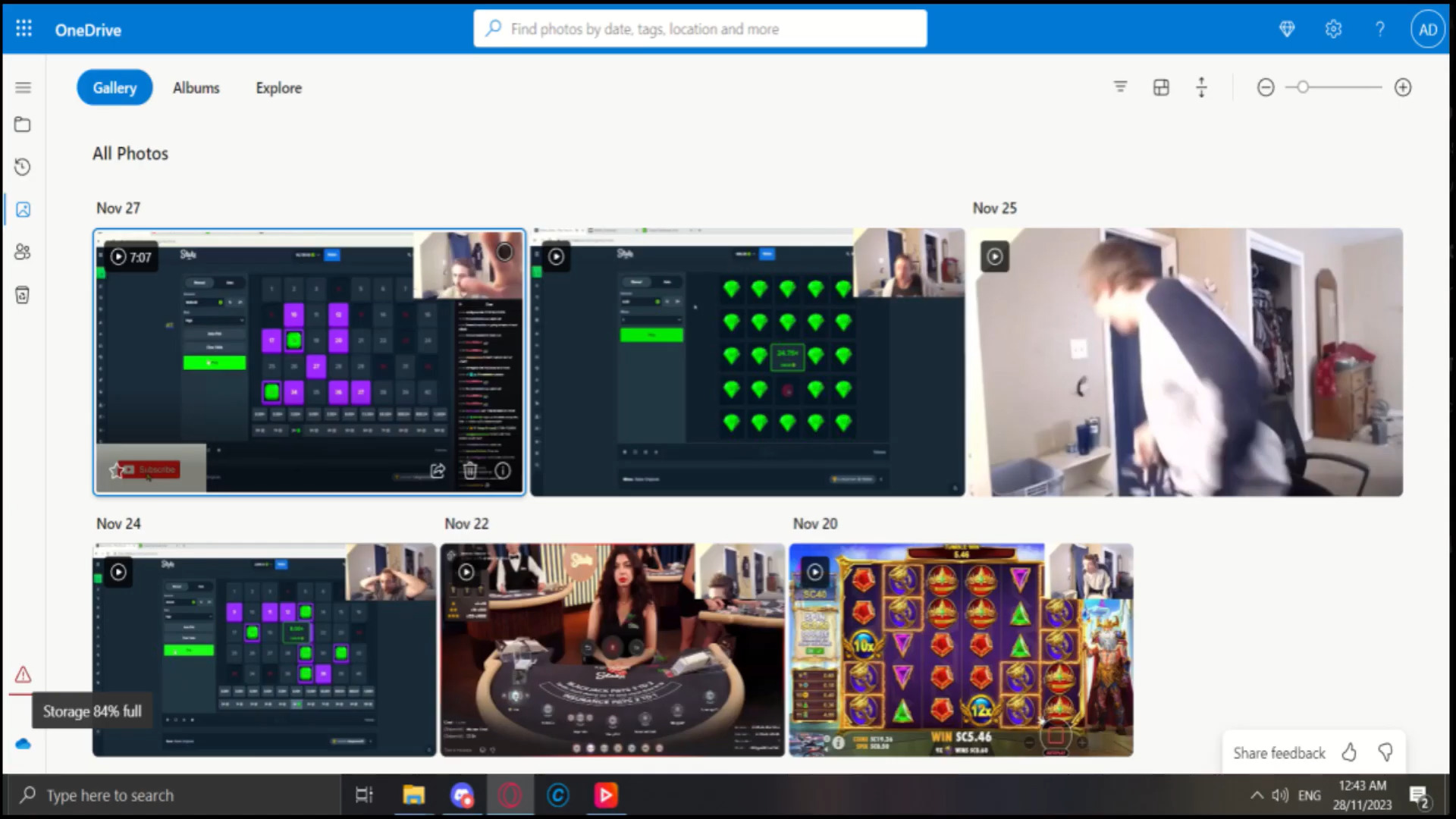This screenshot has height=819, width=1456.
Task: Open the Nov 27 video with 7:07 duration
Action: click(x=309, y=362)
